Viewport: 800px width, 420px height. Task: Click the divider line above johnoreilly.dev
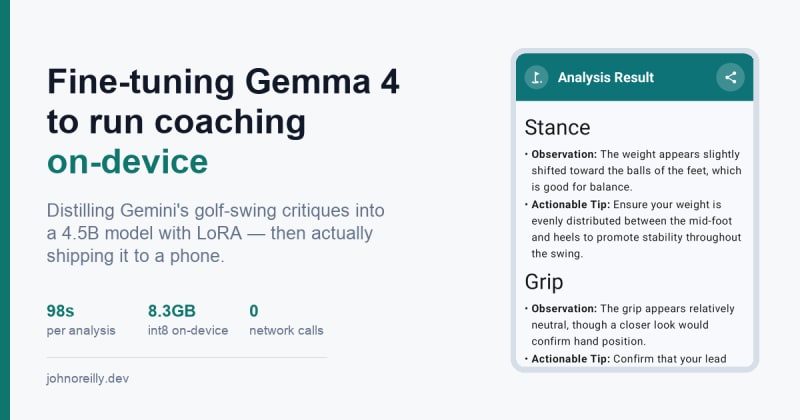(187, 357)
